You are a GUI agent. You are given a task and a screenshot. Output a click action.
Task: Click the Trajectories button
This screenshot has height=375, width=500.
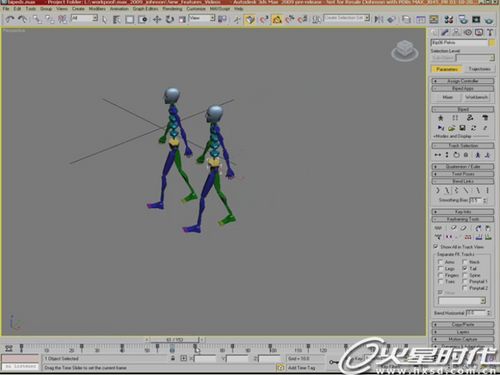pyautogui.click(x=479, y=69)
